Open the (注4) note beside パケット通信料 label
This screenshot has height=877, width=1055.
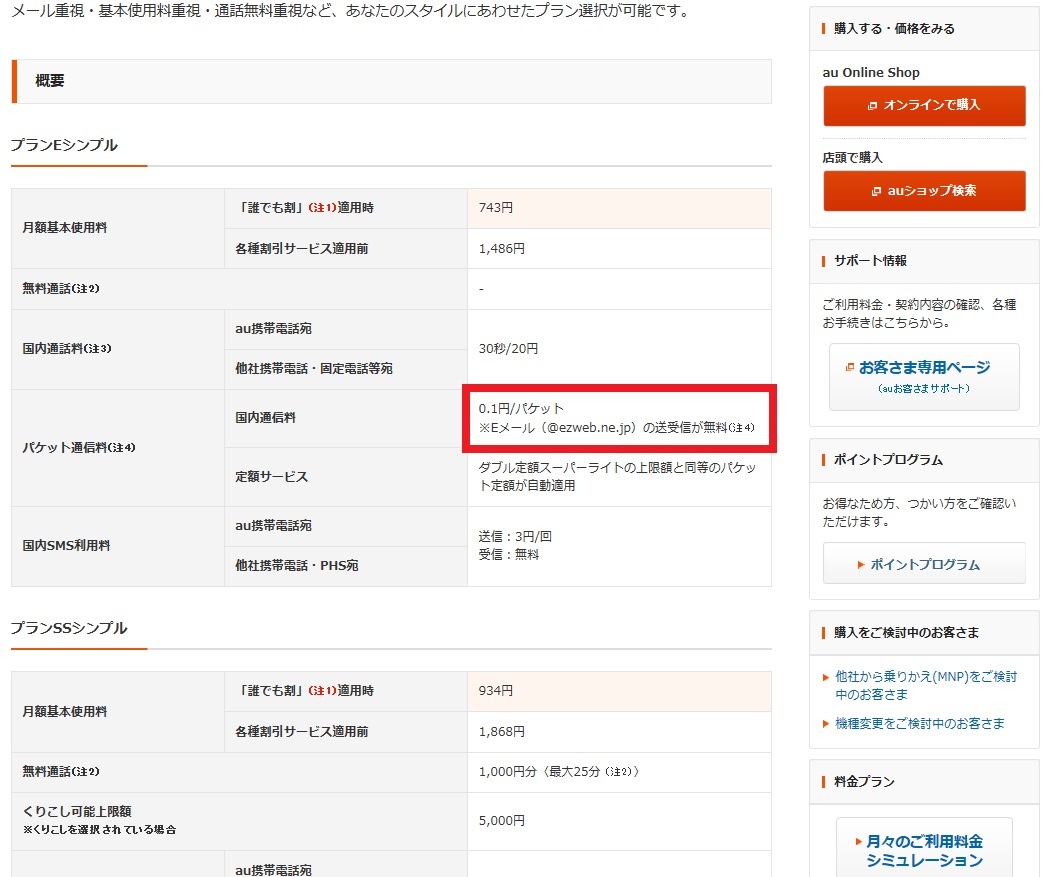(123, 448)
